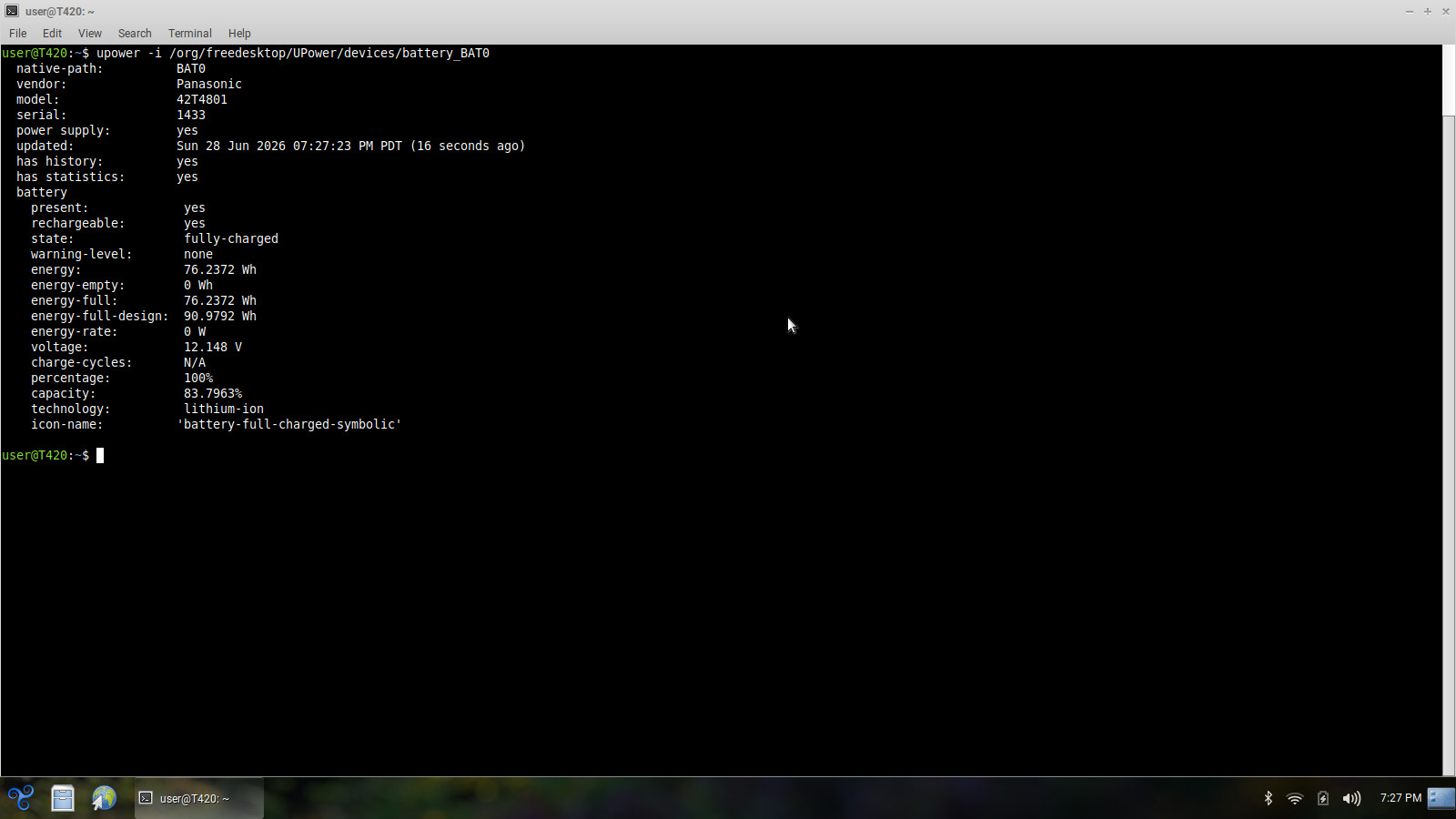Image resolution: width=1456 pixels, height=819 pixels.
Task: Click the Bluetooth tray icon
Action: (1268, 798)
